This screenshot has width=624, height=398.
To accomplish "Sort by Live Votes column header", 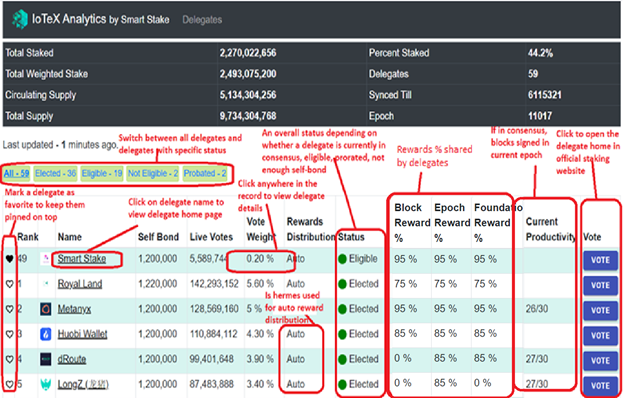I will tap(211, 237).
